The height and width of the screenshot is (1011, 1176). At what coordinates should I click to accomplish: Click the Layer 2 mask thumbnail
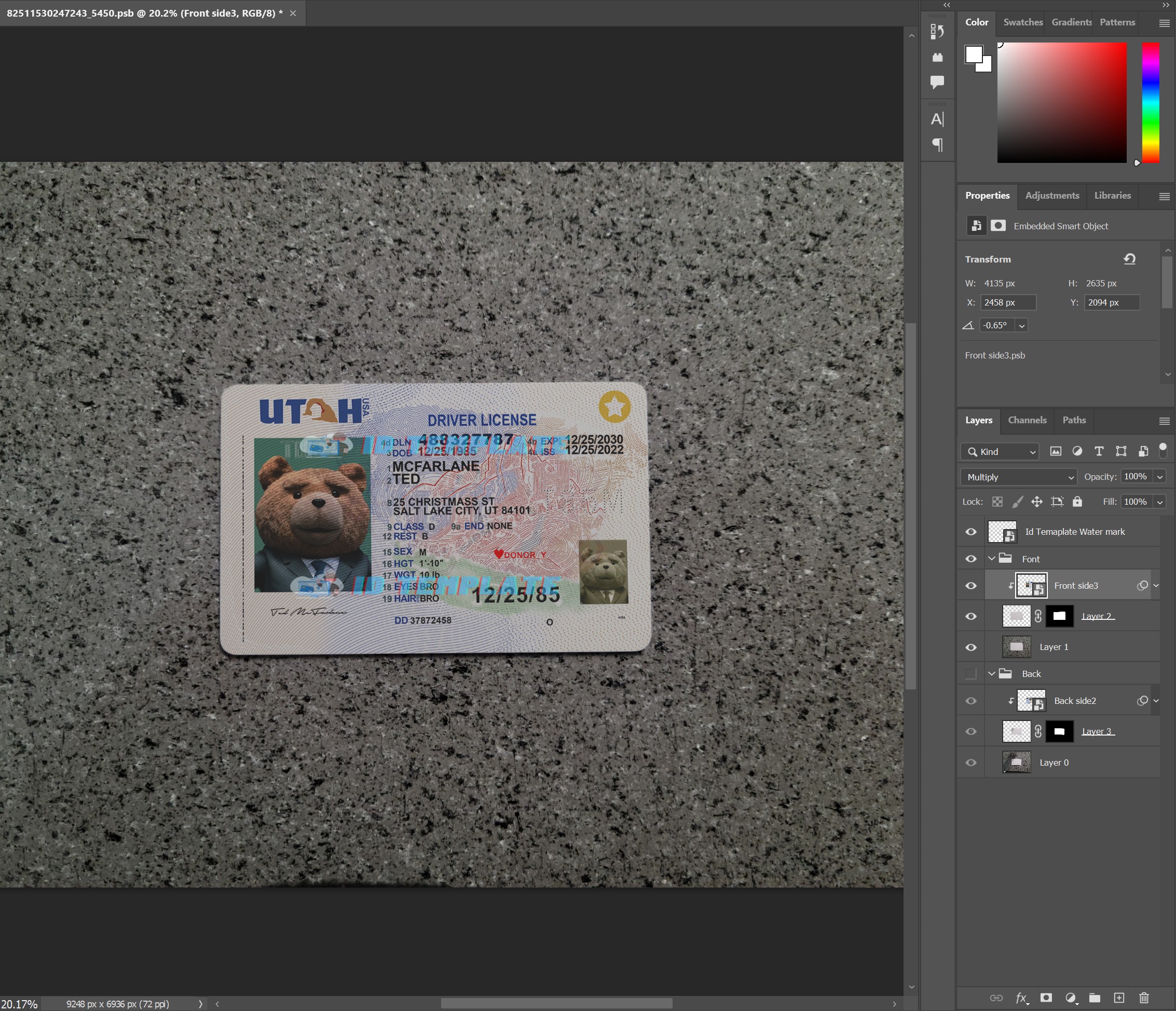pos(1059,616)
